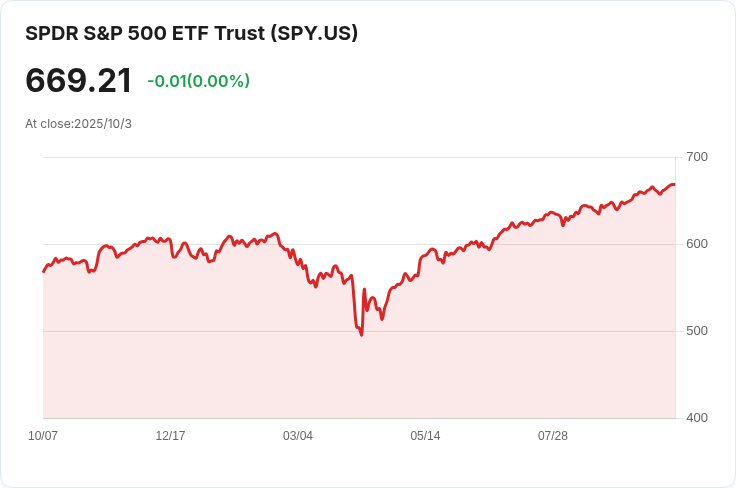
Task: Click the 400 y-axis label
Action: point(697,418)
